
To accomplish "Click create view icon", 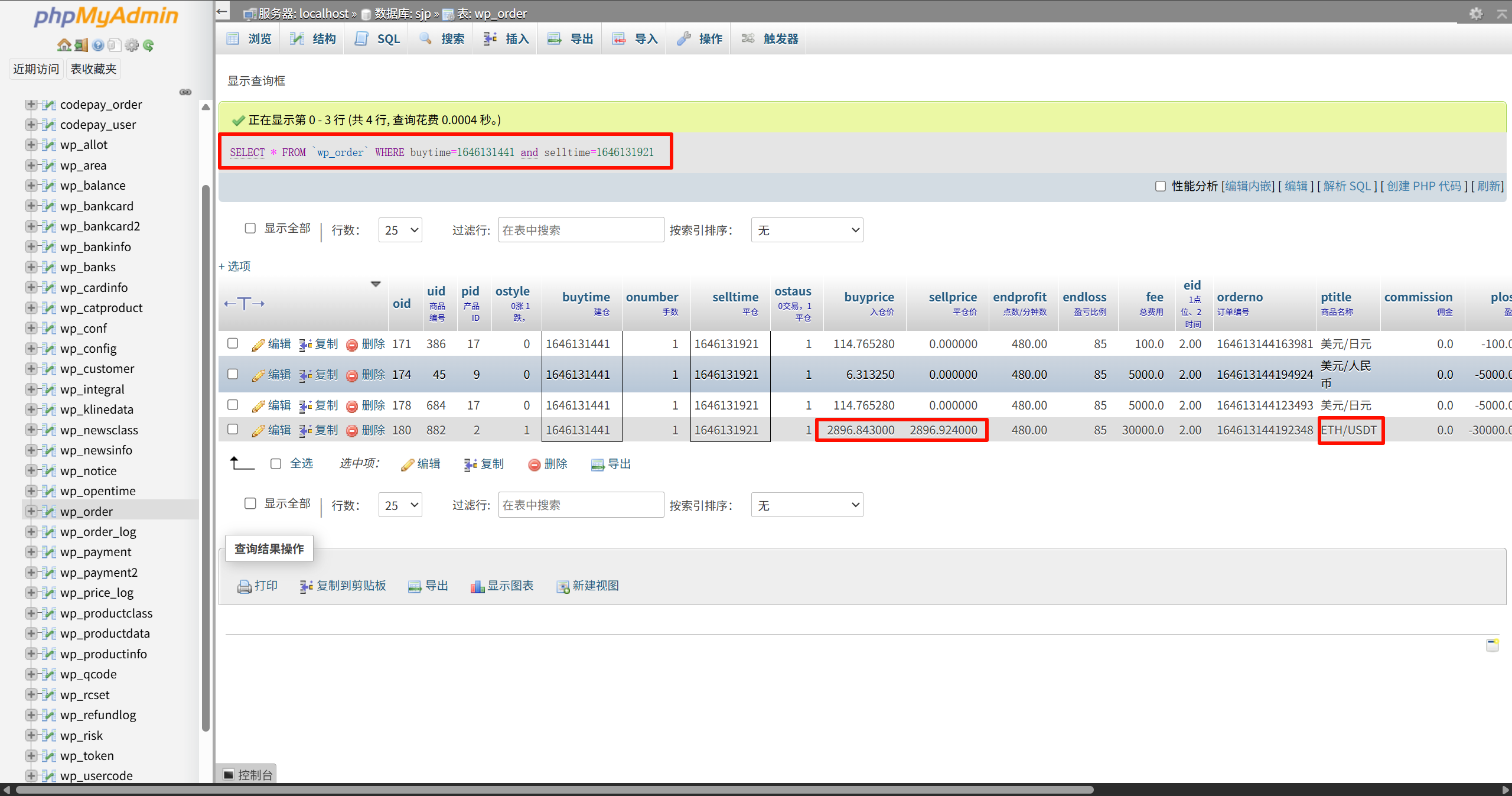I will (x=563, y=586).
